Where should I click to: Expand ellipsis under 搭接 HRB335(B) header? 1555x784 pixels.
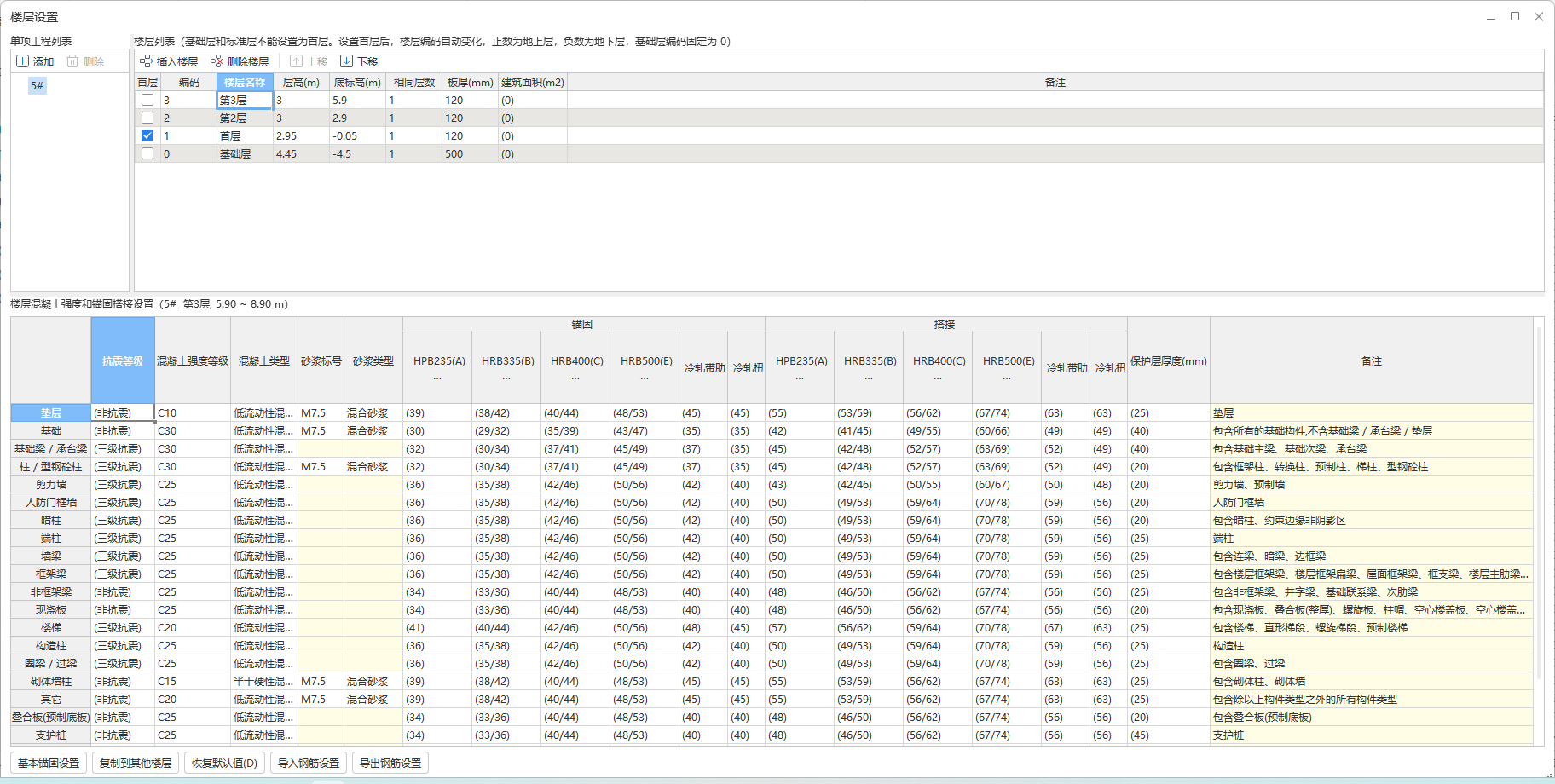(869, 377)
